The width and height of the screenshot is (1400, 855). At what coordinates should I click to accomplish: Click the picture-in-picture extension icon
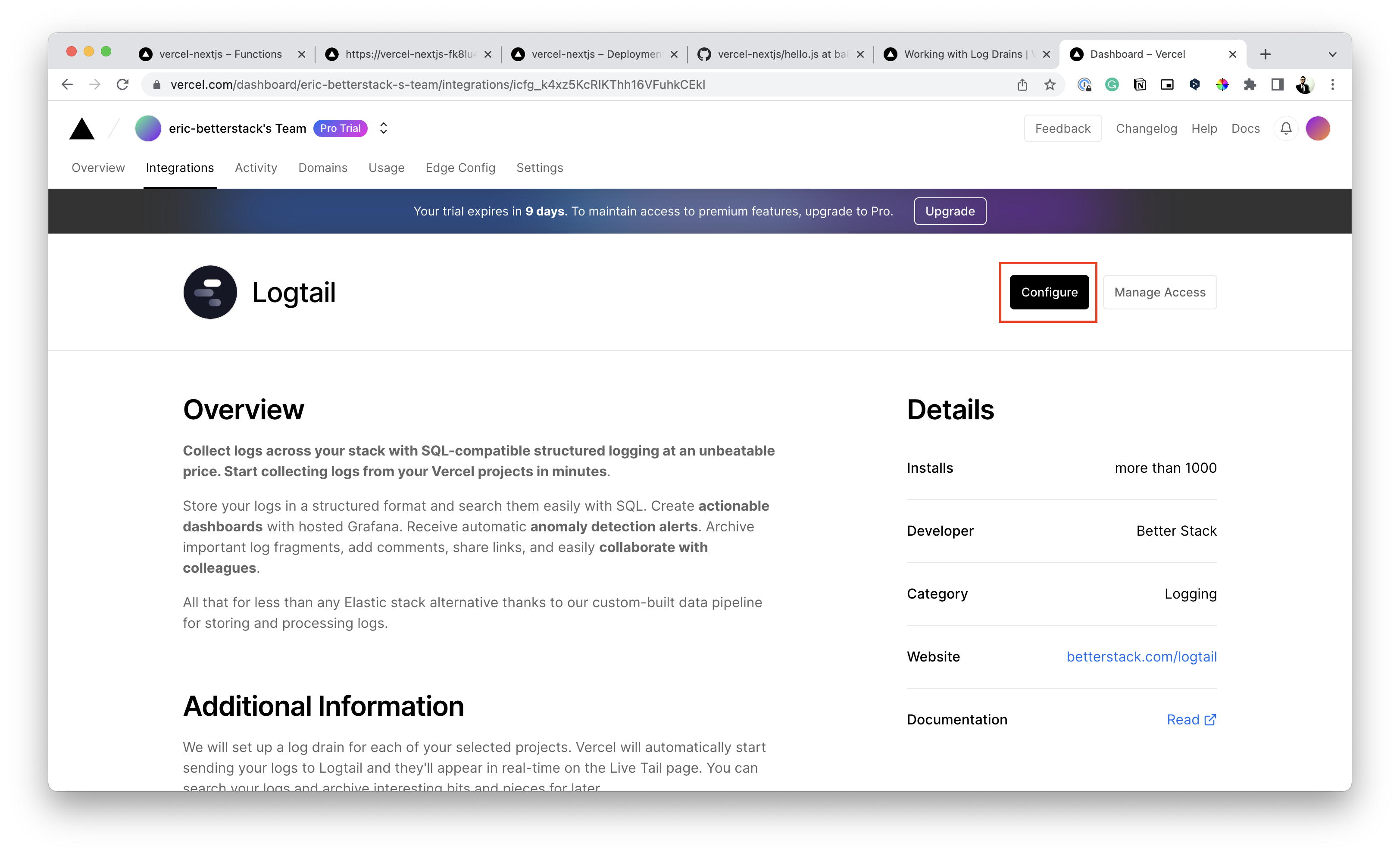1167,84
